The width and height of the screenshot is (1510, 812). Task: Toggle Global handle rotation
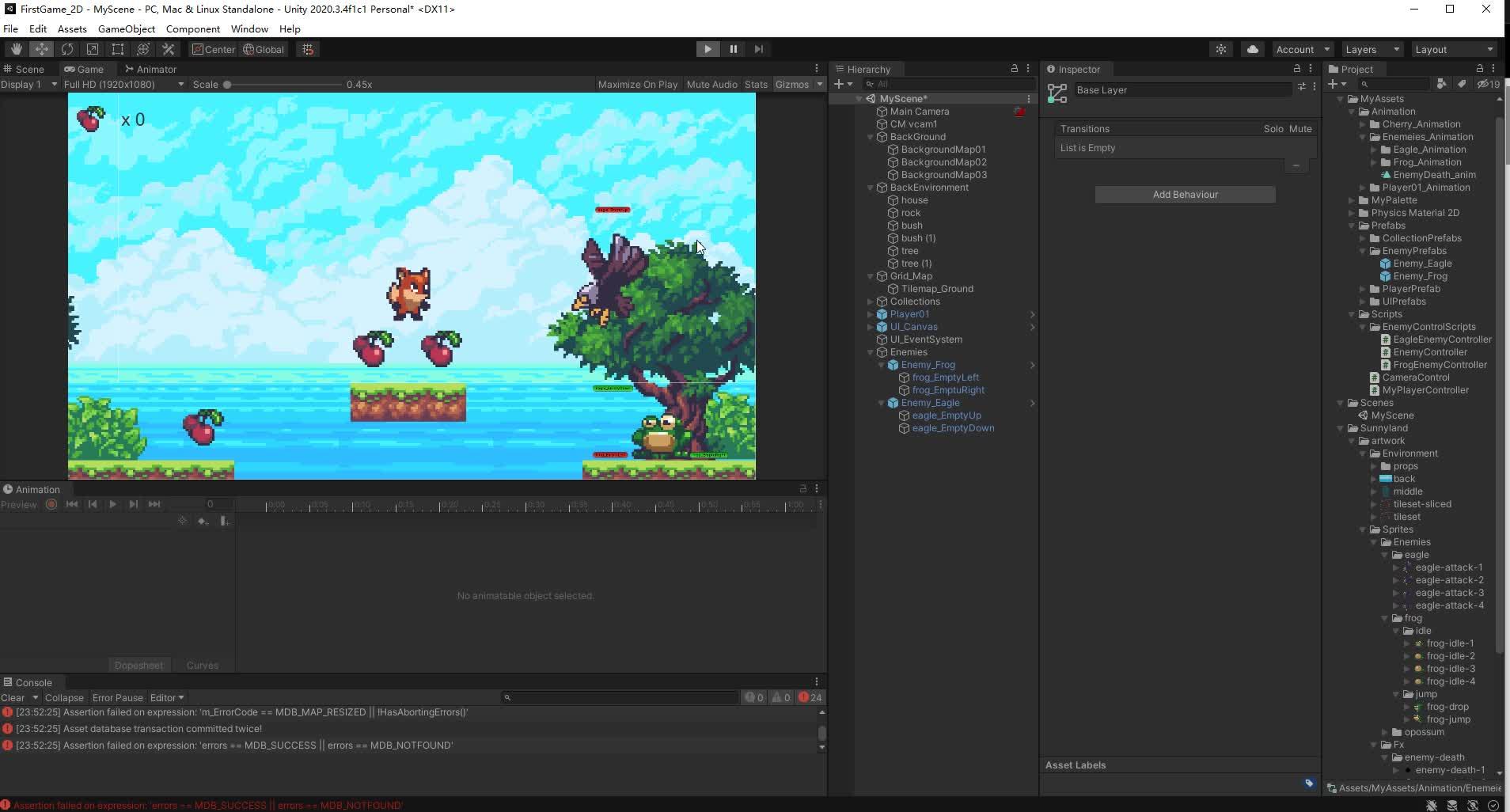tap(264, 49)
